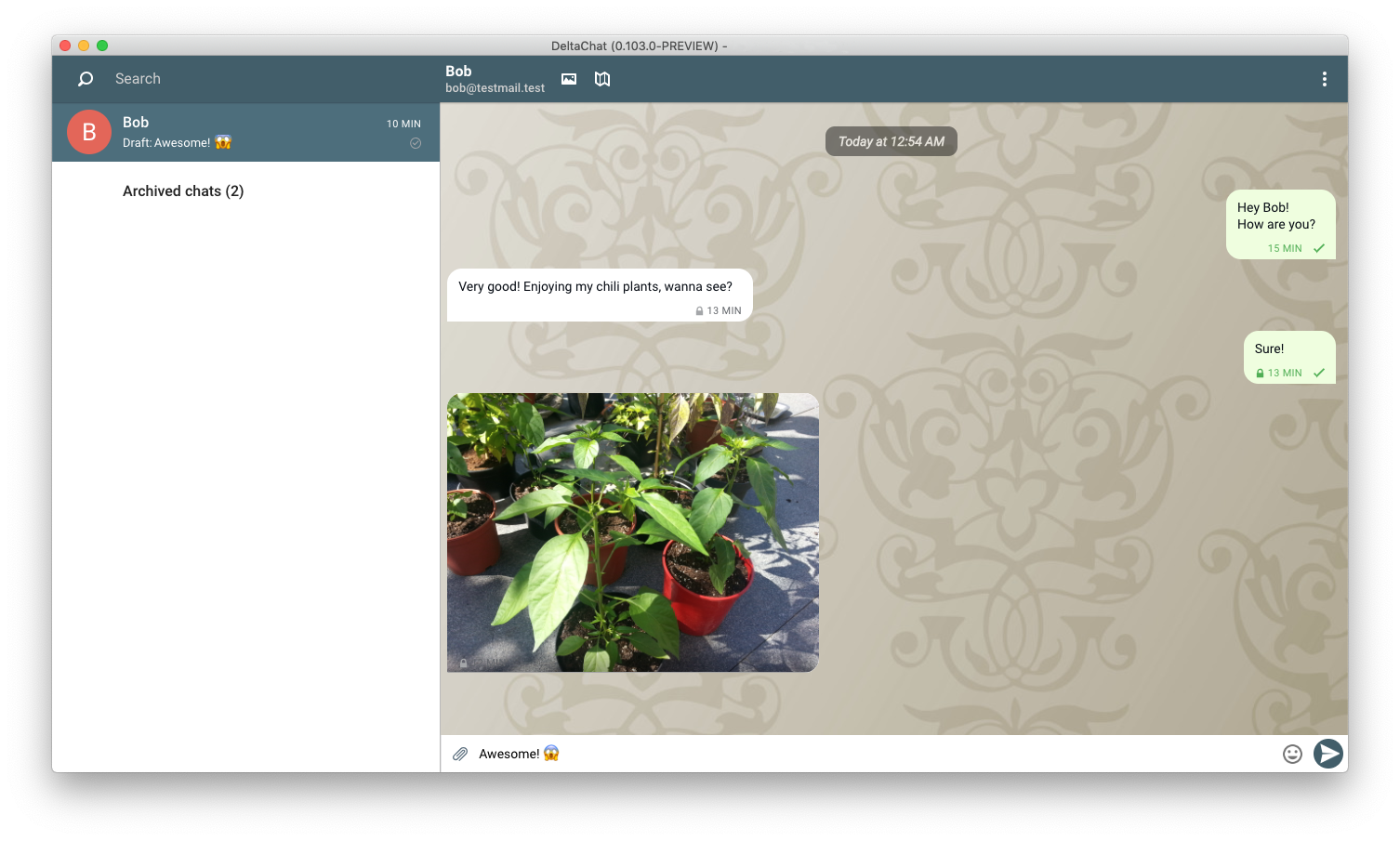
Task: Open Archived chats (2)
Action: (183, 191)
